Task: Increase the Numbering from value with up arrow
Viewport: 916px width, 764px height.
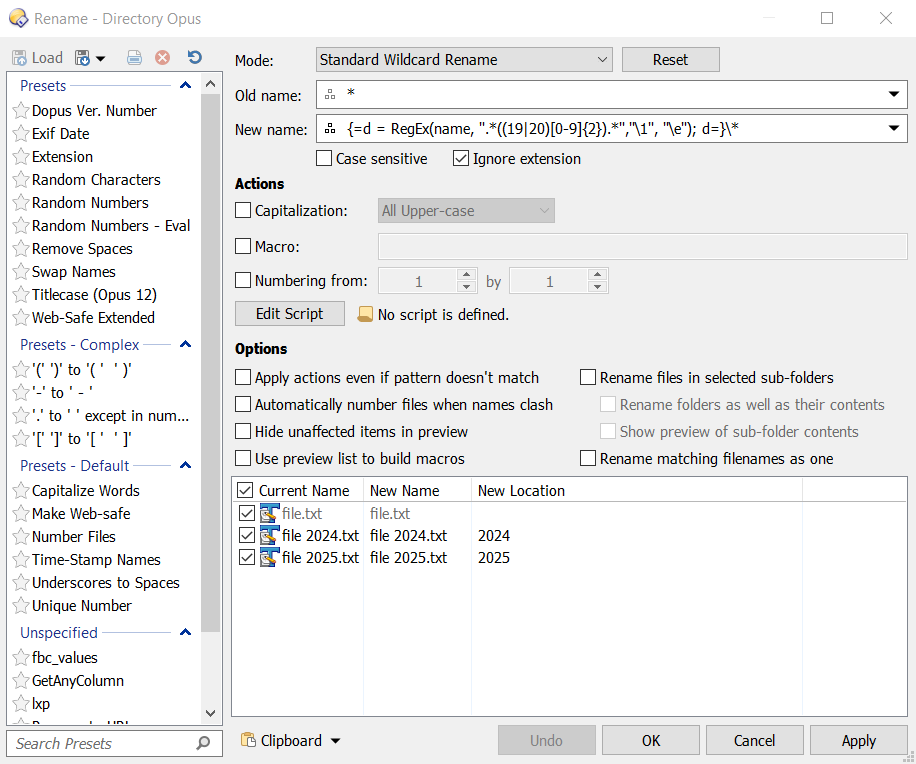Action: pyautogui.click(x=466, y=275)
